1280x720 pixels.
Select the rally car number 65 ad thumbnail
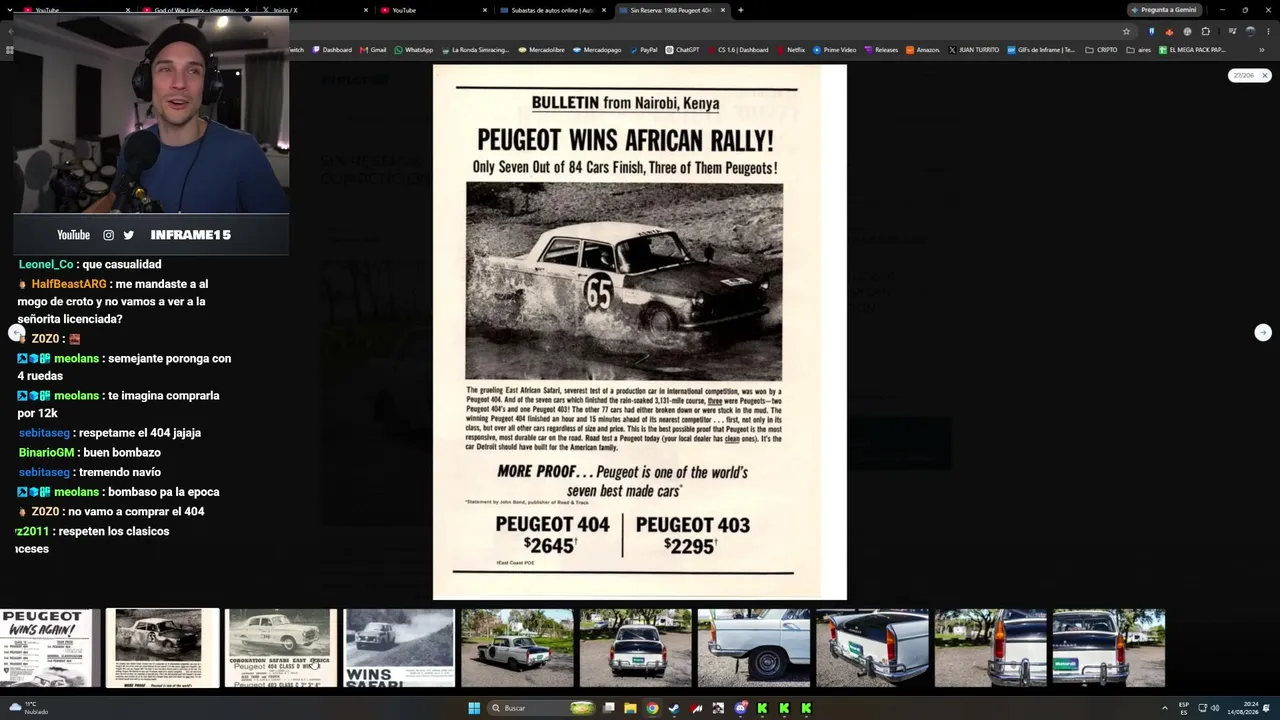pos(163,648)
